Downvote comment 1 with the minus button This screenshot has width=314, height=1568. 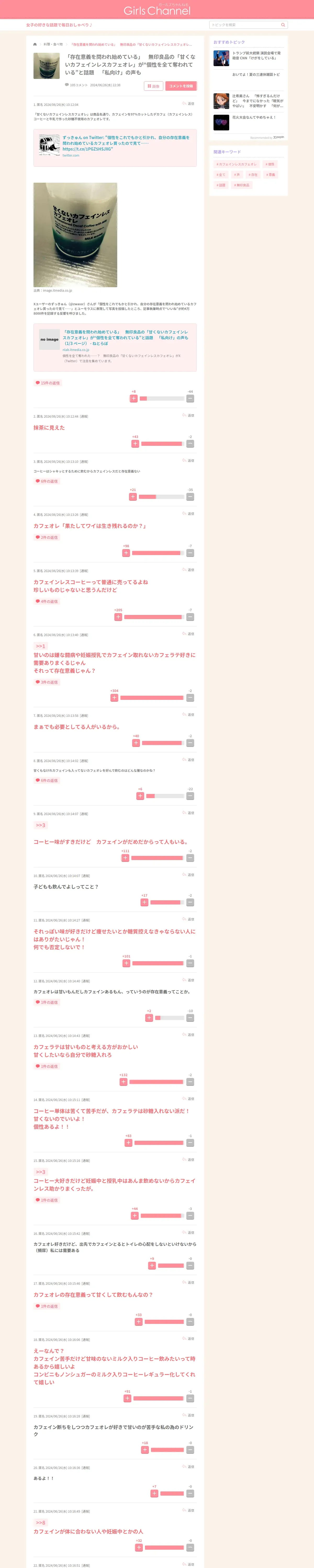point(190,399)
